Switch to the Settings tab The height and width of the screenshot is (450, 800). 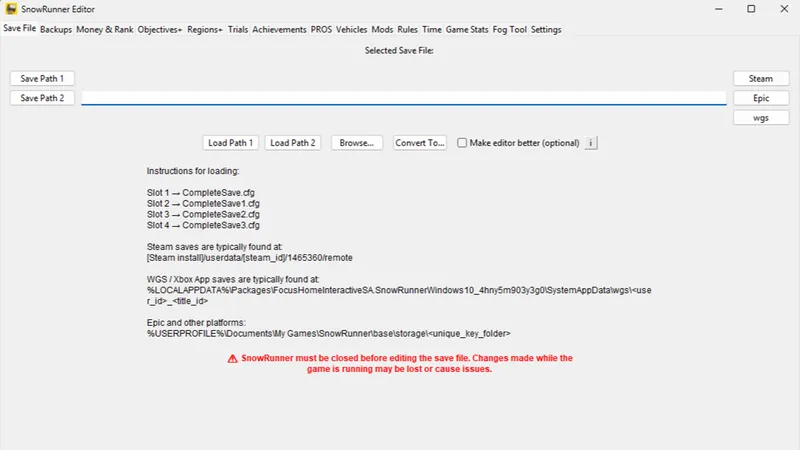pyautogui.click(x=546, y=30)
